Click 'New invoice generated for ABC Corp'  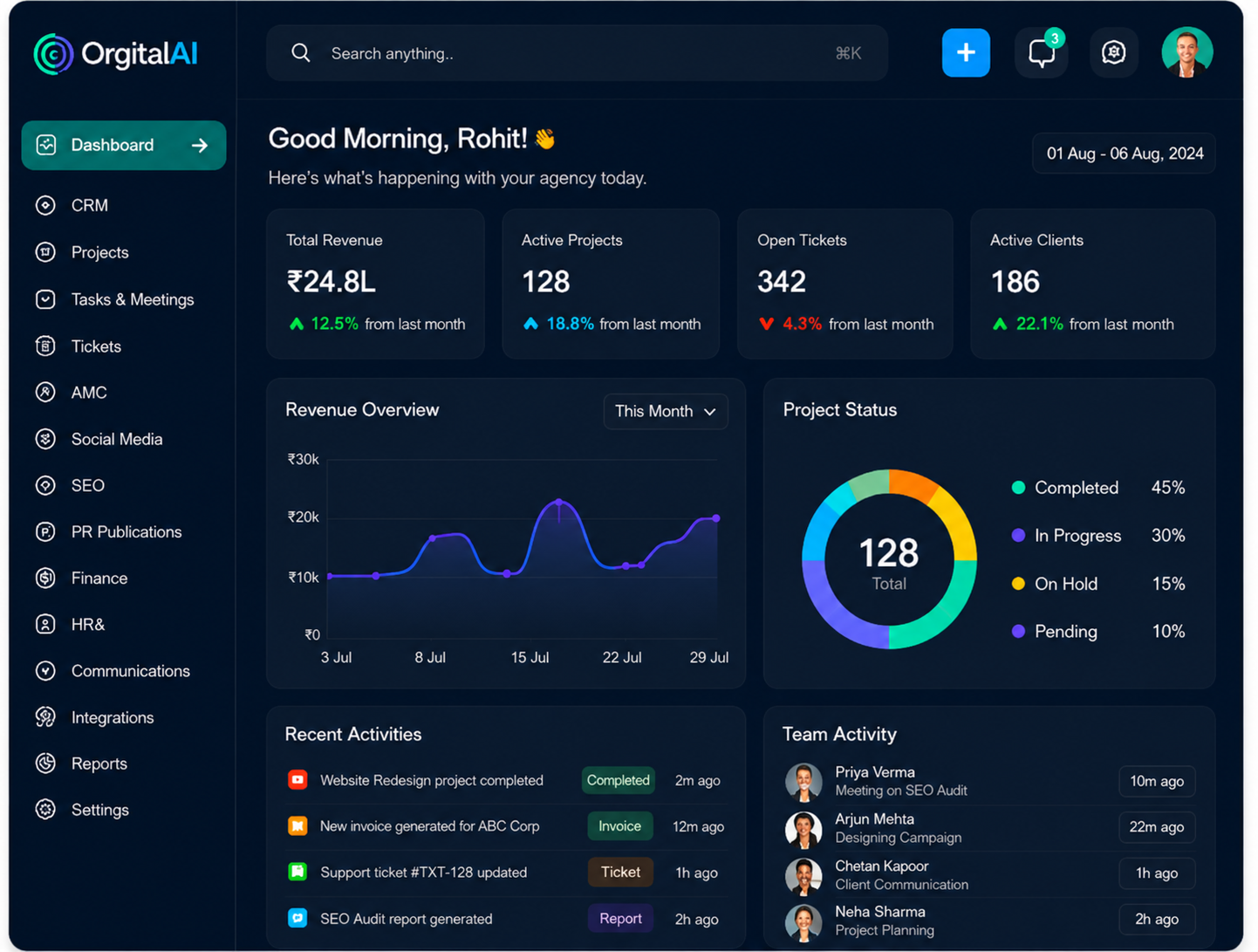(429, 825)
